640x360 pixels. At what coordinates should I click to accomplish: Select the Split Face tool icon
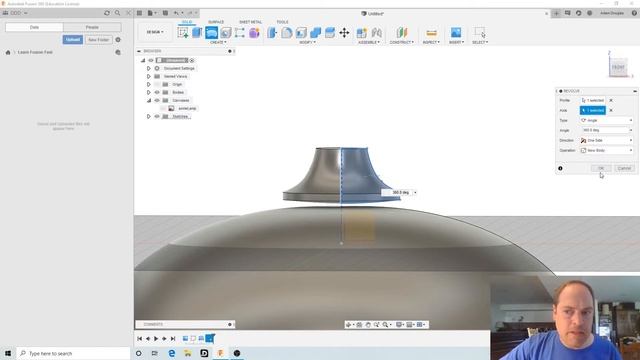330,32
